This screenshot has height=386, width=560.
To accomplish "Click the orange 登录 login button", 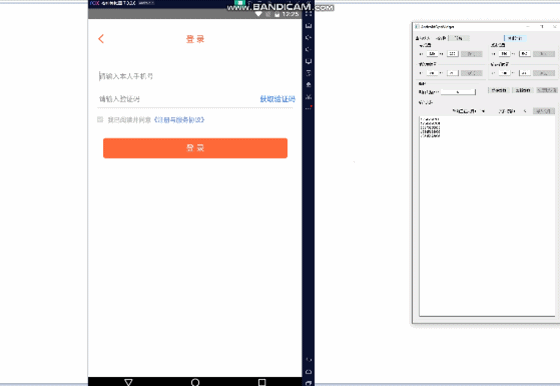I will pos(195,148).
